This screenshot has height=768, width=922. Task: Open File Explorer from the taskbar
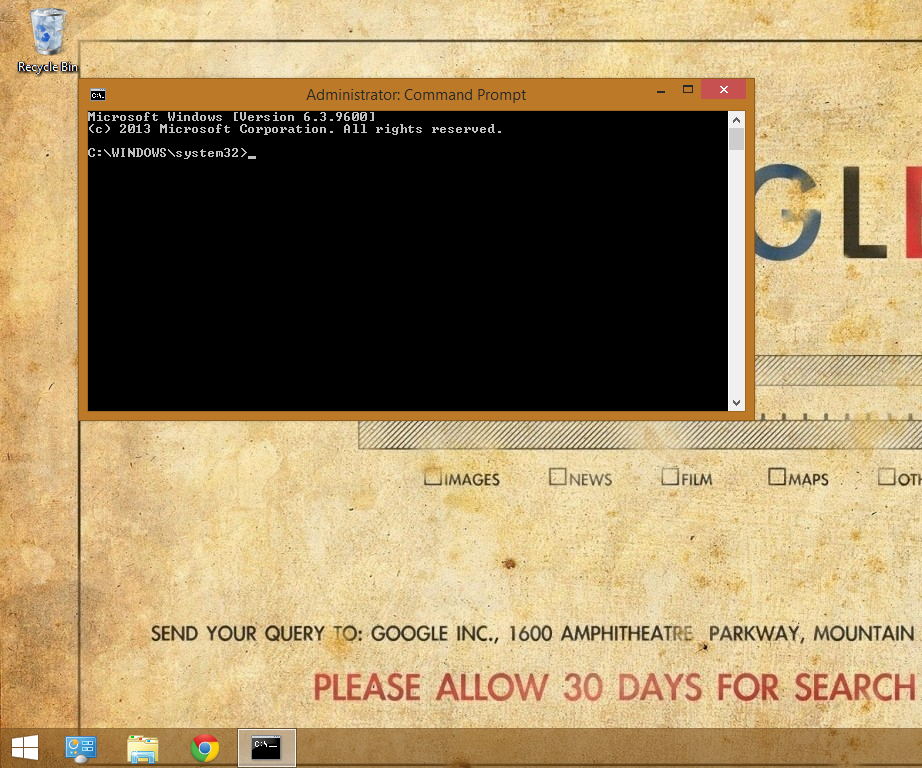[x=142, y=747]
